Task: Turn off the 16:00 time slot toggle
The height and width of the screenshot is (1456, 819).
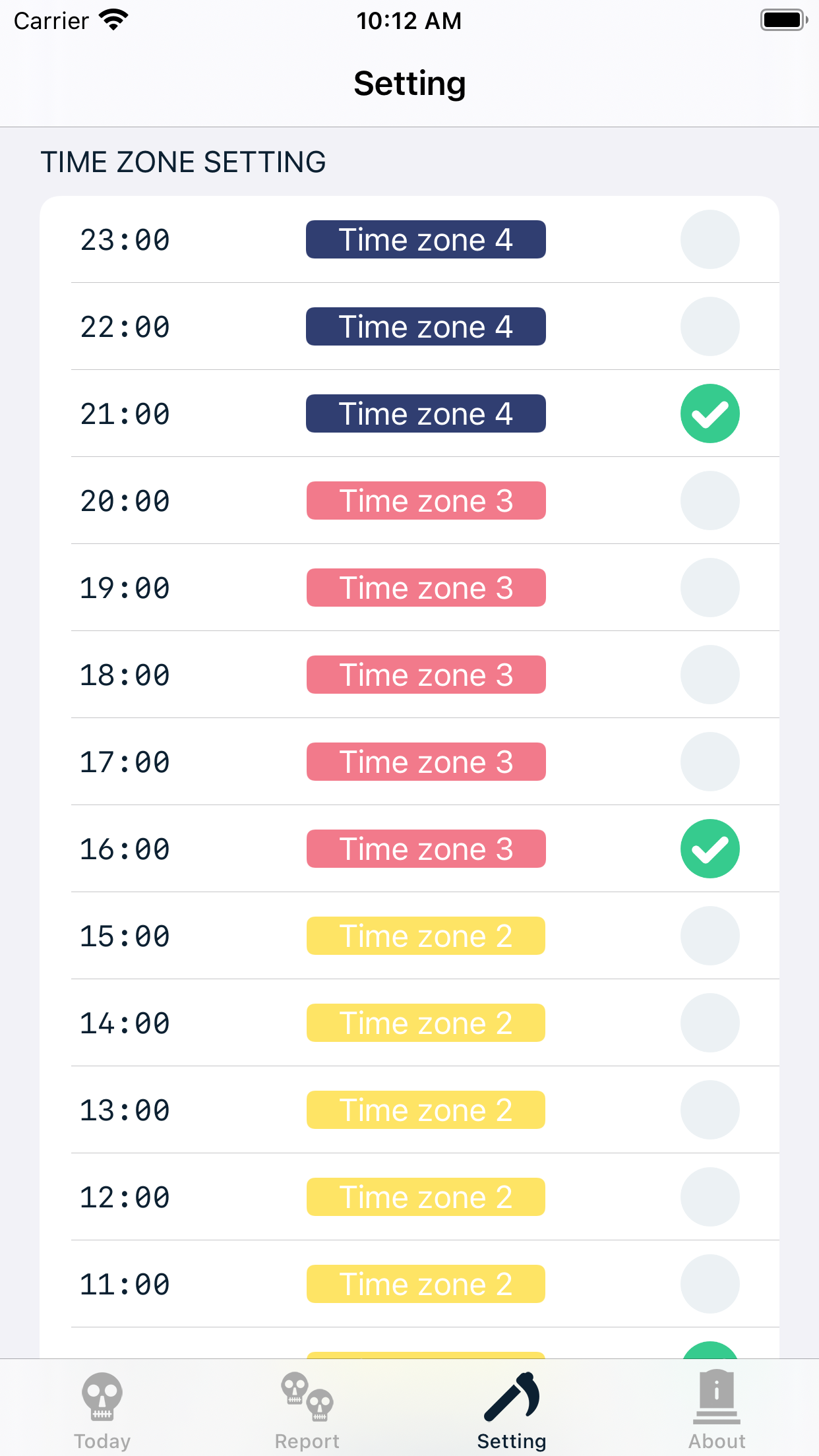Action: point(710,849)
